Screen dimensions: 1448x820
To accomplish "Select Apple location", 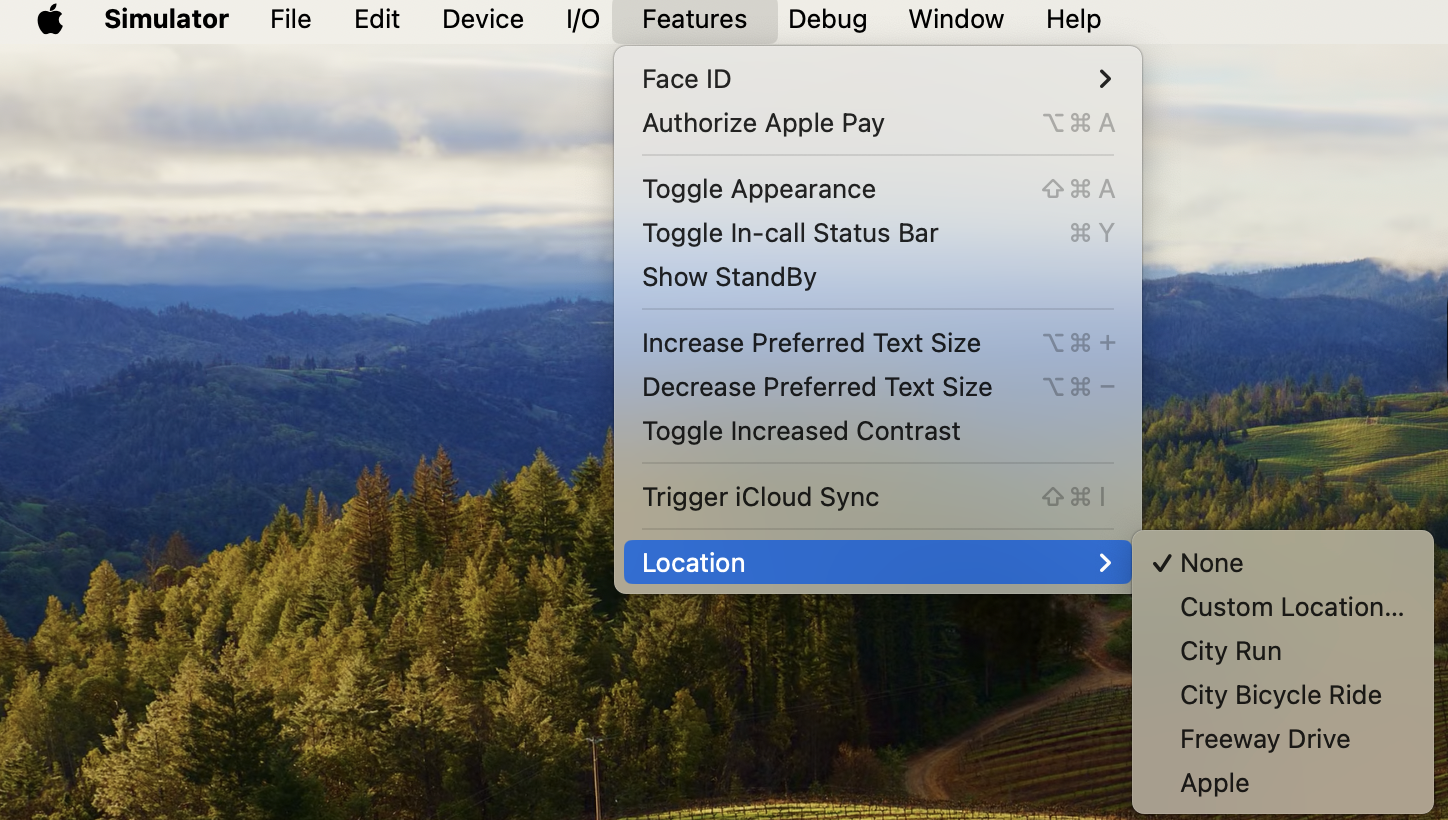I will (1283, 782).
